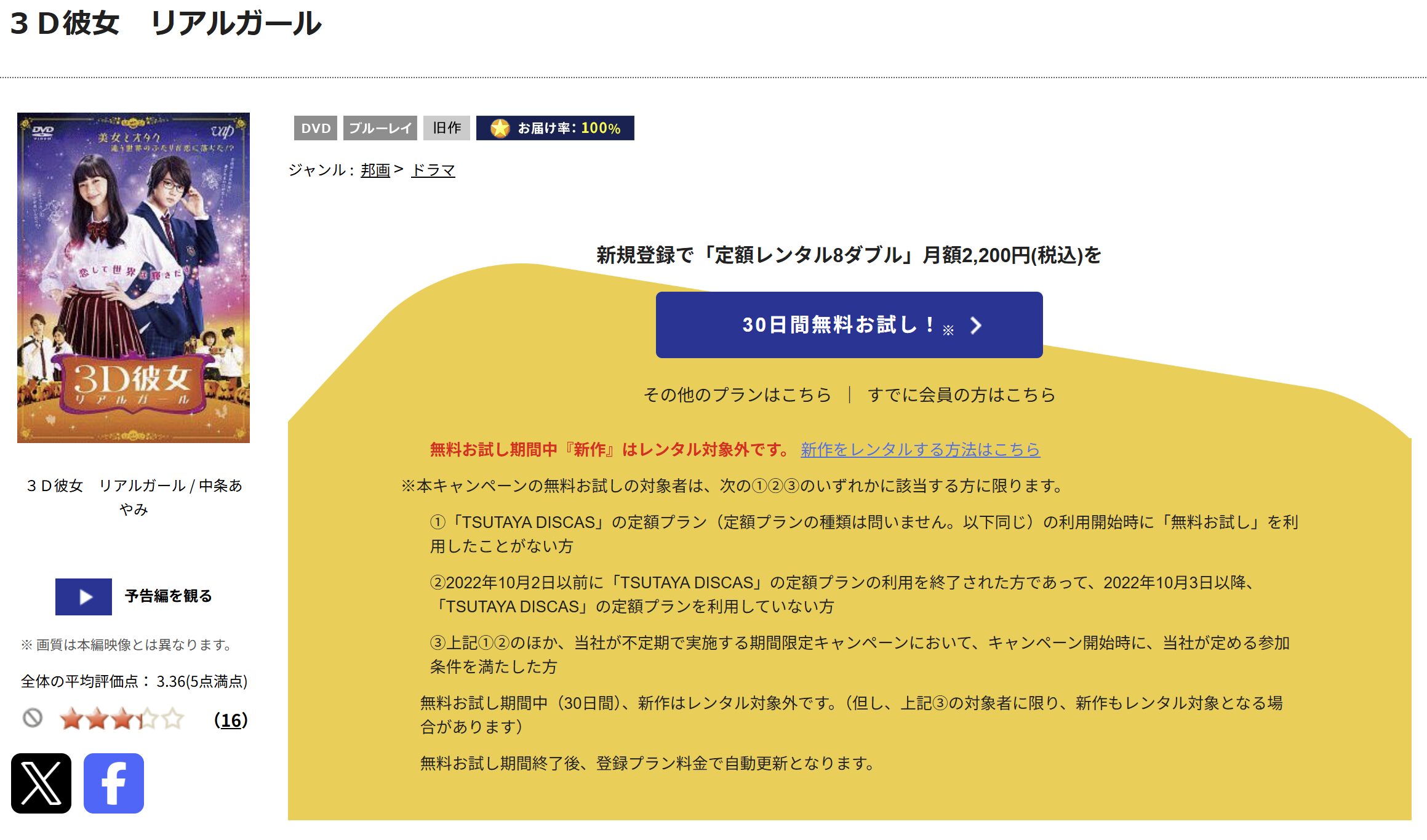Open 新作をレンタルする方法はこちら link

coord(920,449)
